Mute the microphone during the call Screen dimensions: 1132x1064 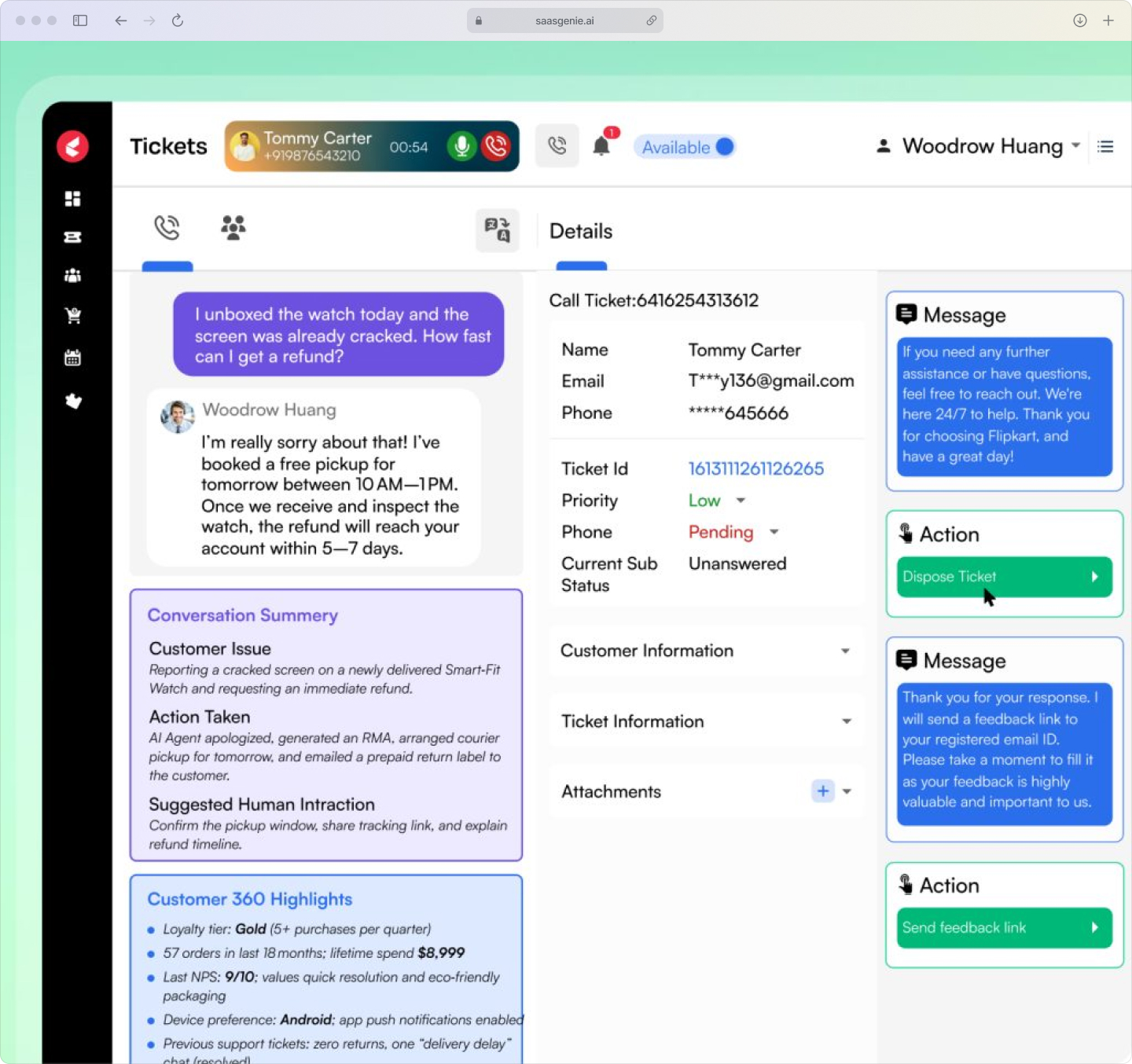pos(463,146)
